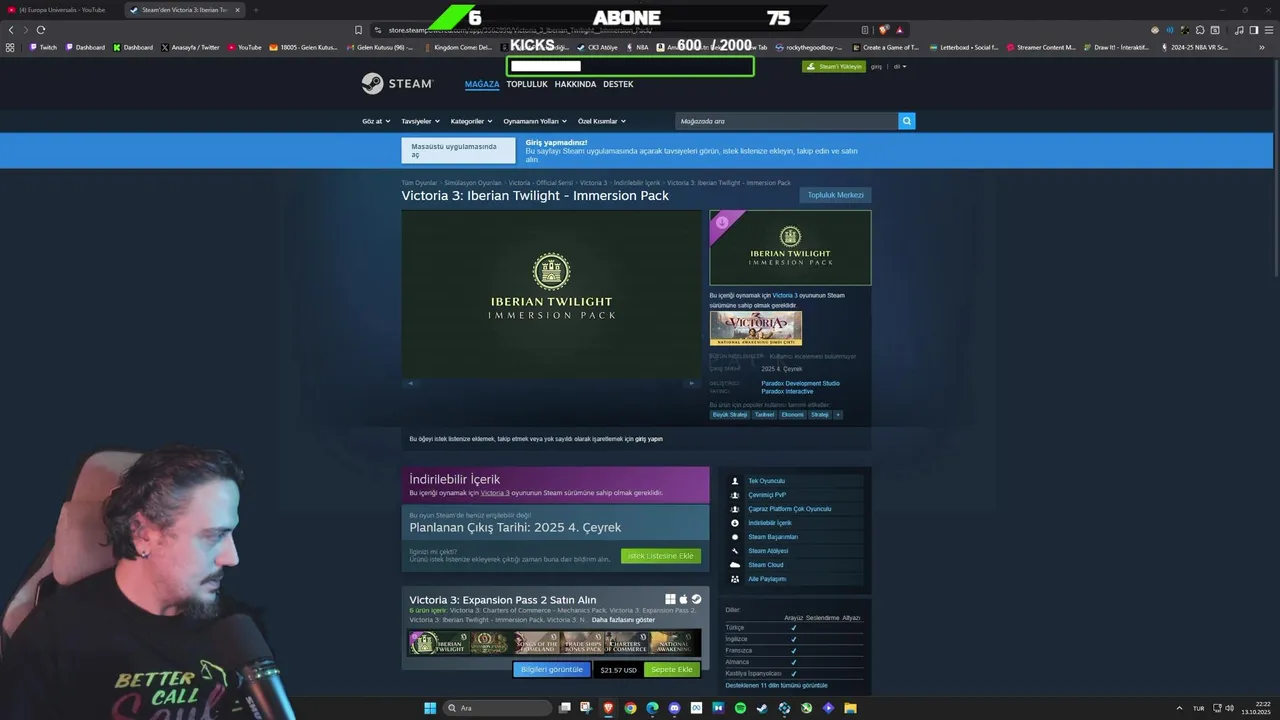The width and height of the screenshot is (1280, 720).
Task: Select the DESTEK tab
Action: click(x=618, y=84)
